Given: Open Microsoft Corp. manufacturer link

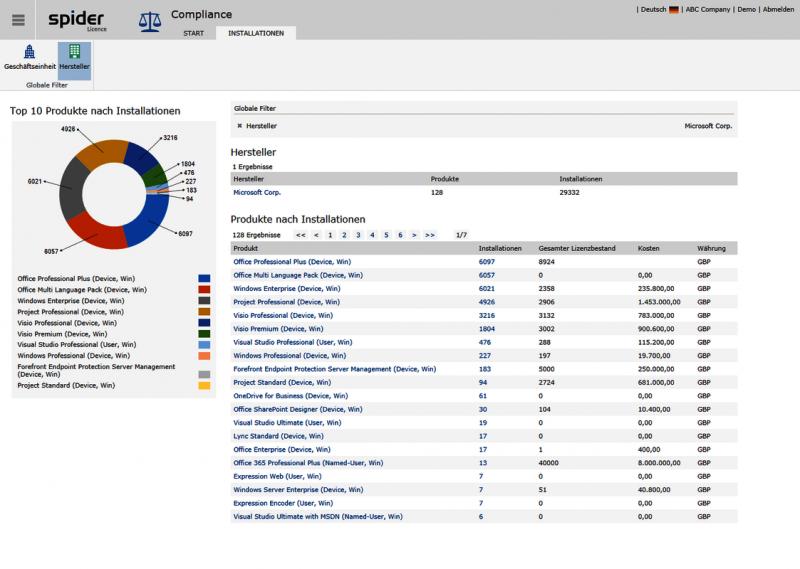Looking at the screenshot, I should [x=257, y=192].
